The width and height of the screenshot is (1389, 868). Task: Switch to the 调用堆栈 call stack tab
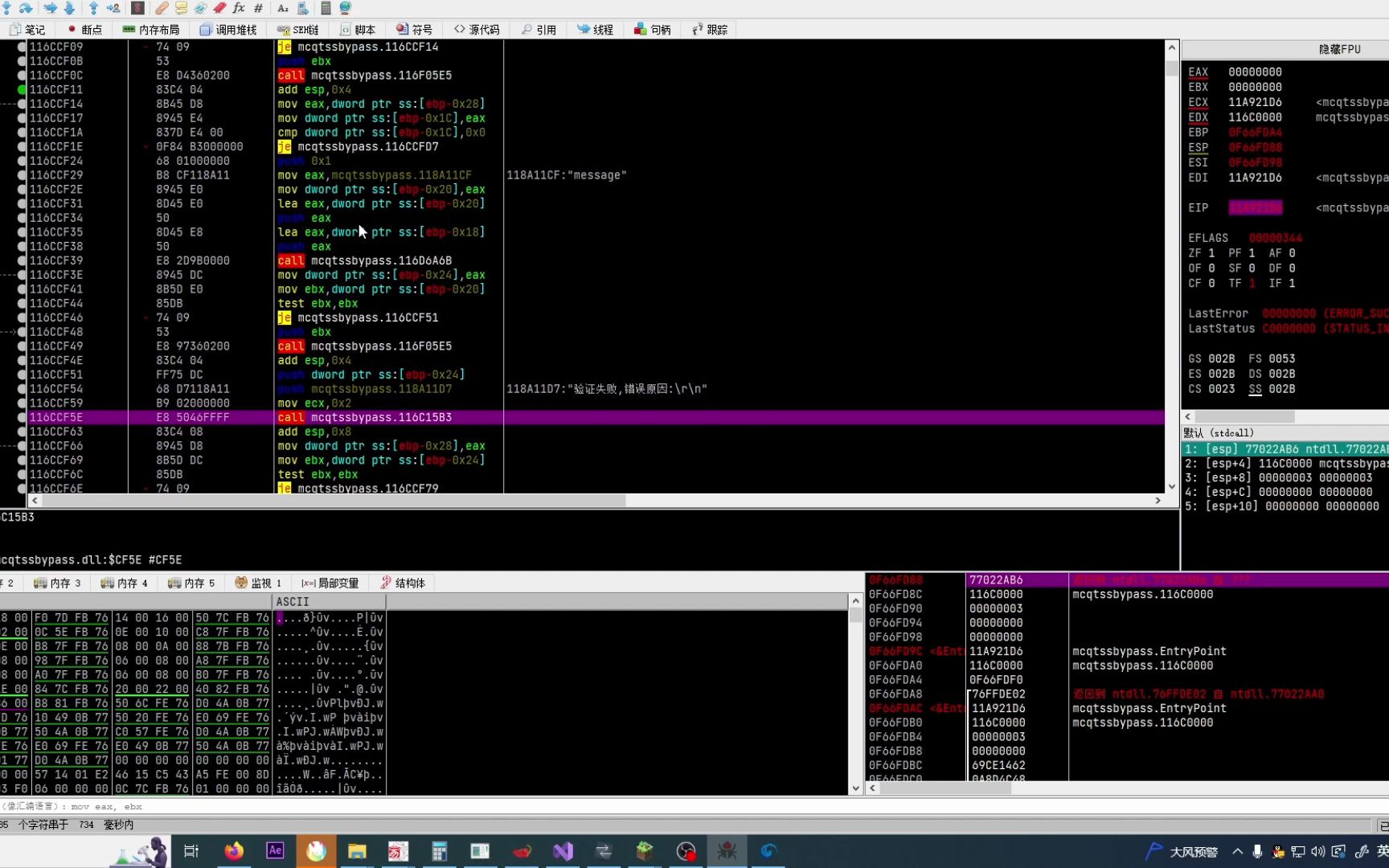pos(228,30)
